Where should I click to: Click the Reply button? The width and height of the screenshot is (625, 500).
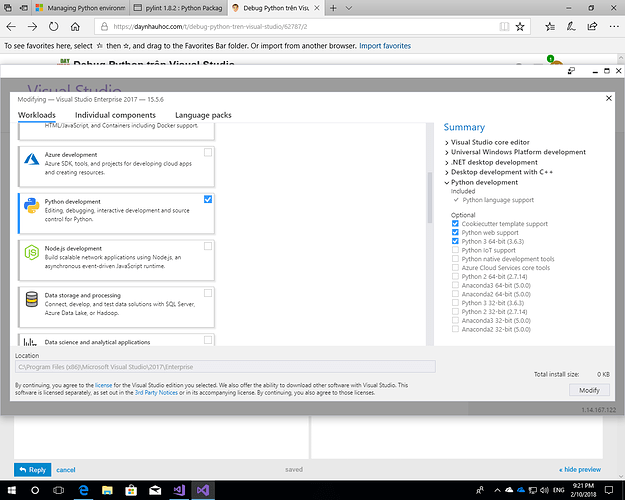(x=33, y=470)
